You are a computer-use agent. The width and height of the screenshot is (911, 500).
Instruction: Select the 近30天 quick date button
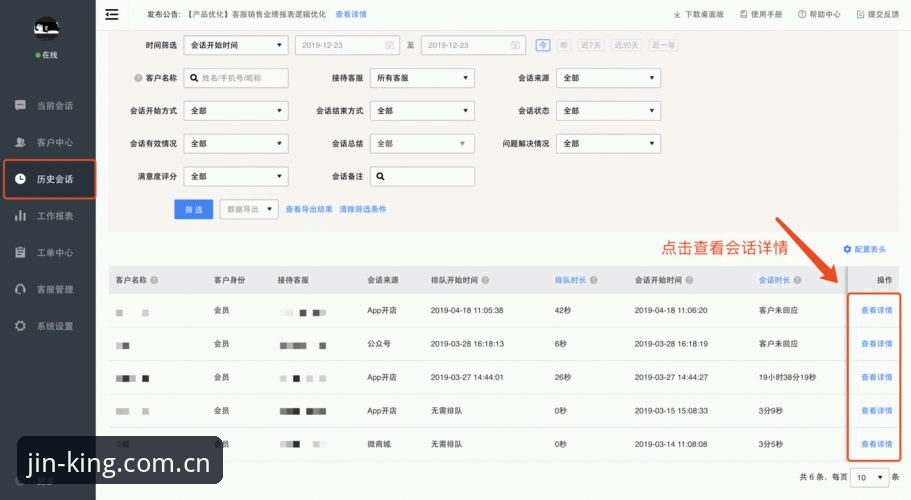(626, 45)
